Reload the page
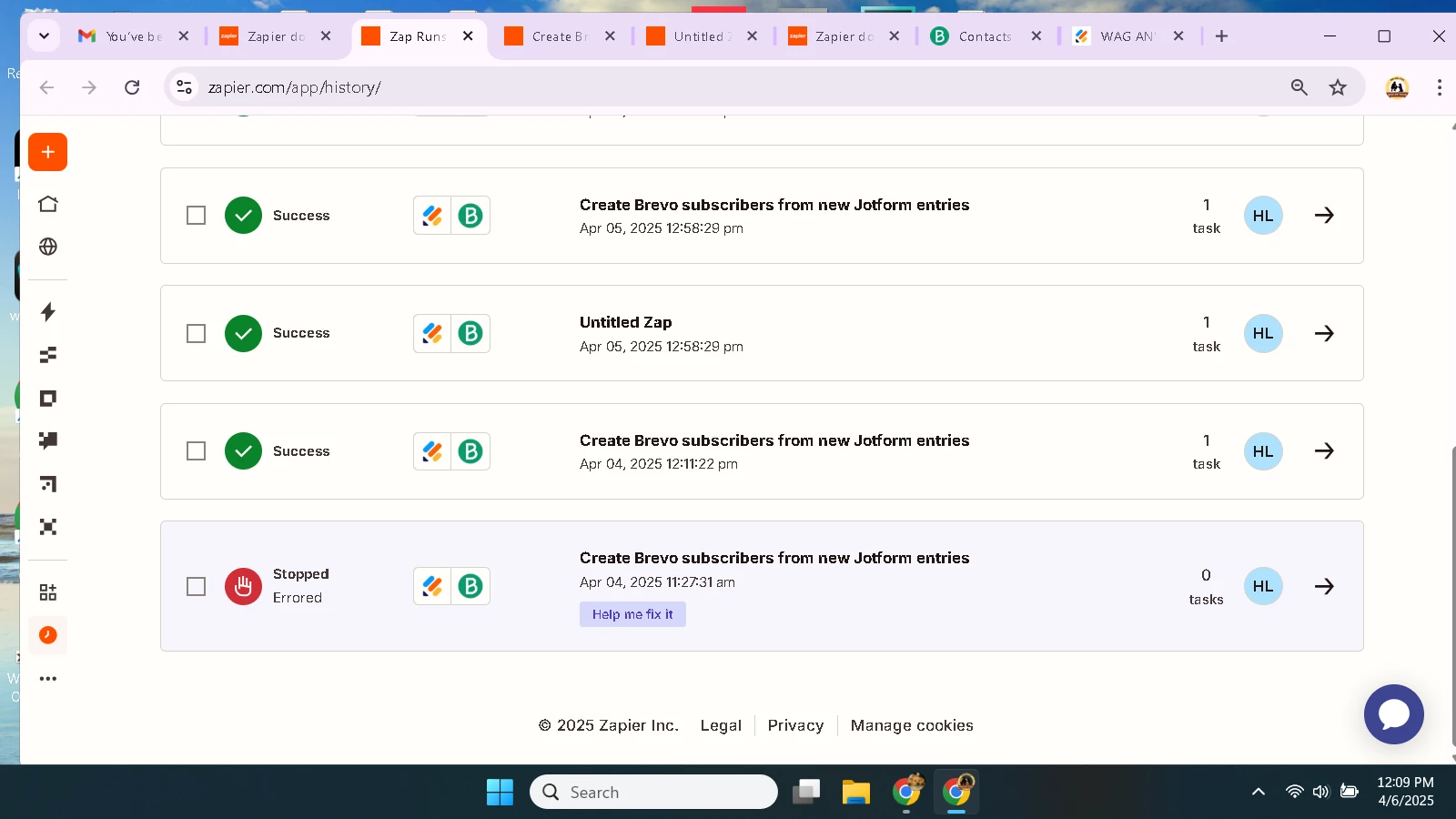 (x=132, y=87)
